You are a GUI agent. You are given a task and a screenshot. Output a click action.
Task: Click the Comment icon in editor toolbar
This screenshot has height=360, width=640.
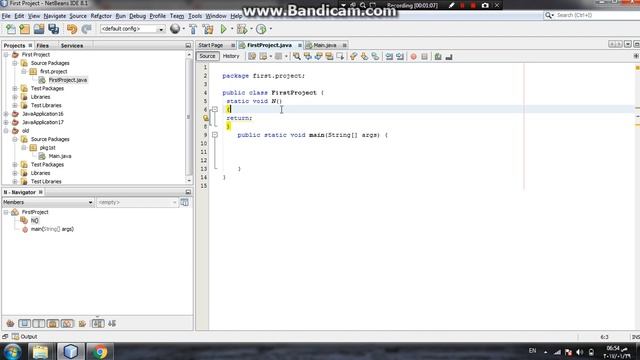click(x=438, y=57)
